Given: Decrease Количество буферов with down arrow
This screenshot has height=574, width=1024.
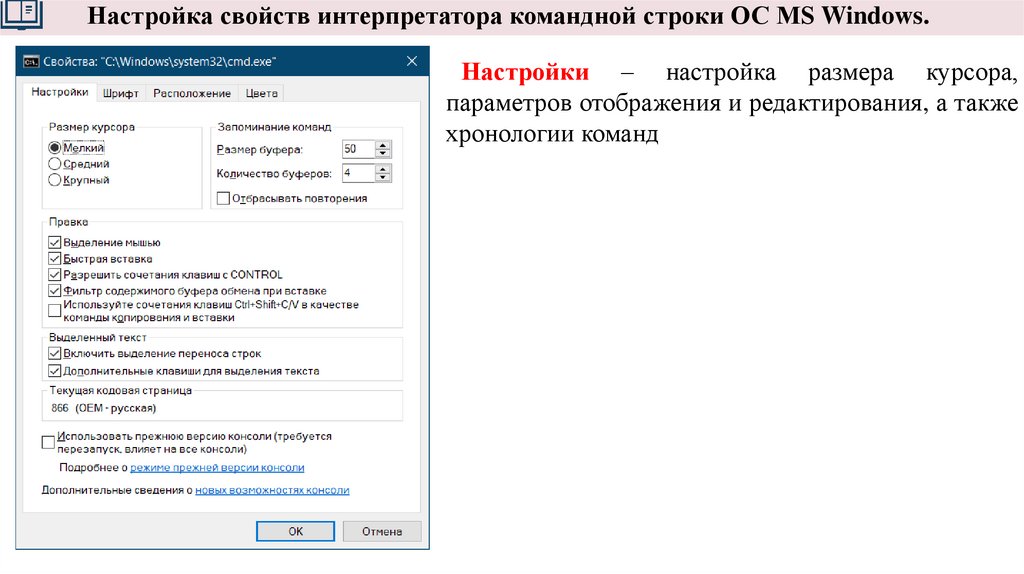Looking at the screenshot, I should coord(383,178).
